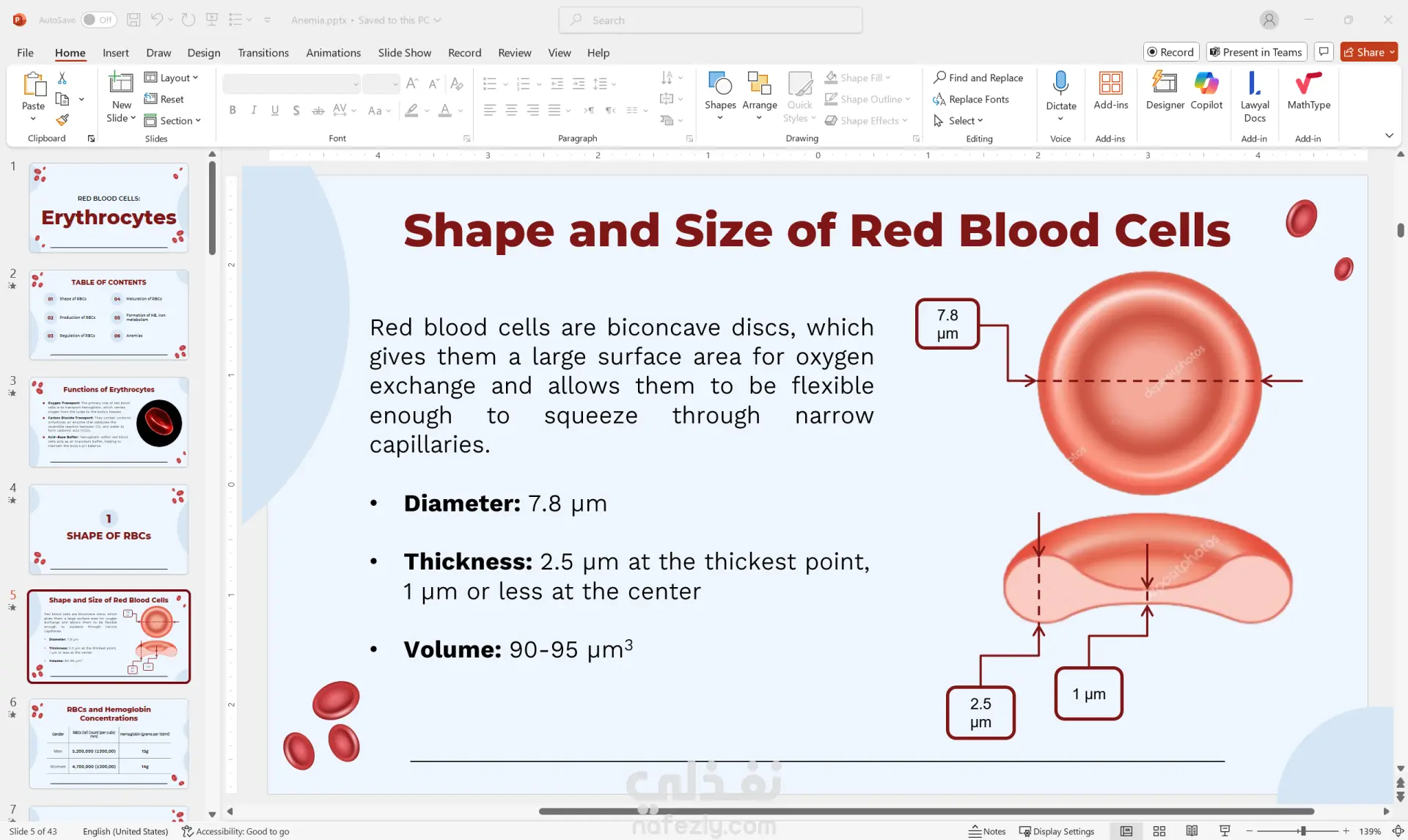This screenshot has height=840, width=1408.
Task: Click the Share button
Action: [1364, 52]
